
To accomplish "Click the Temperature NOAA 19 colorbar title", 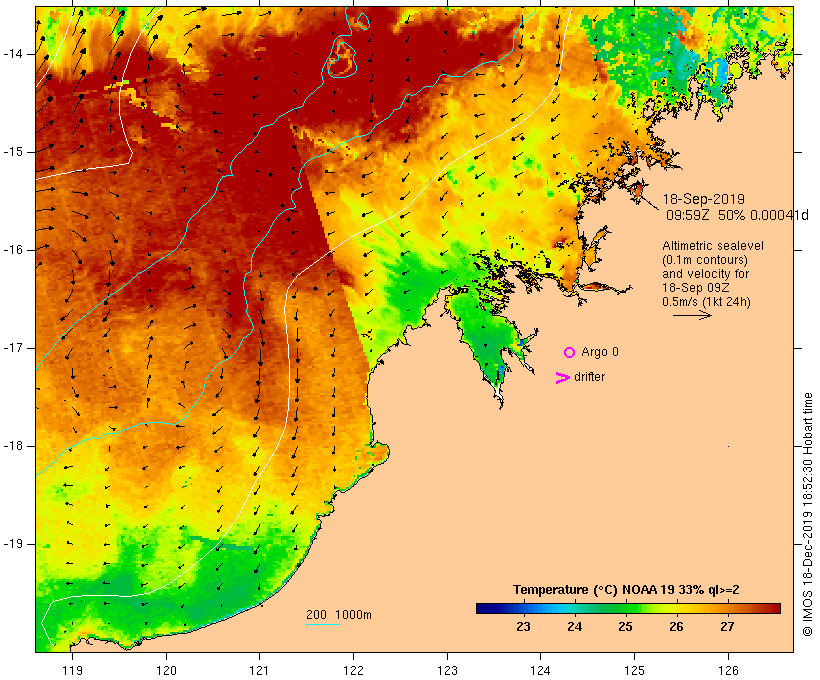I will coord(626,590).
